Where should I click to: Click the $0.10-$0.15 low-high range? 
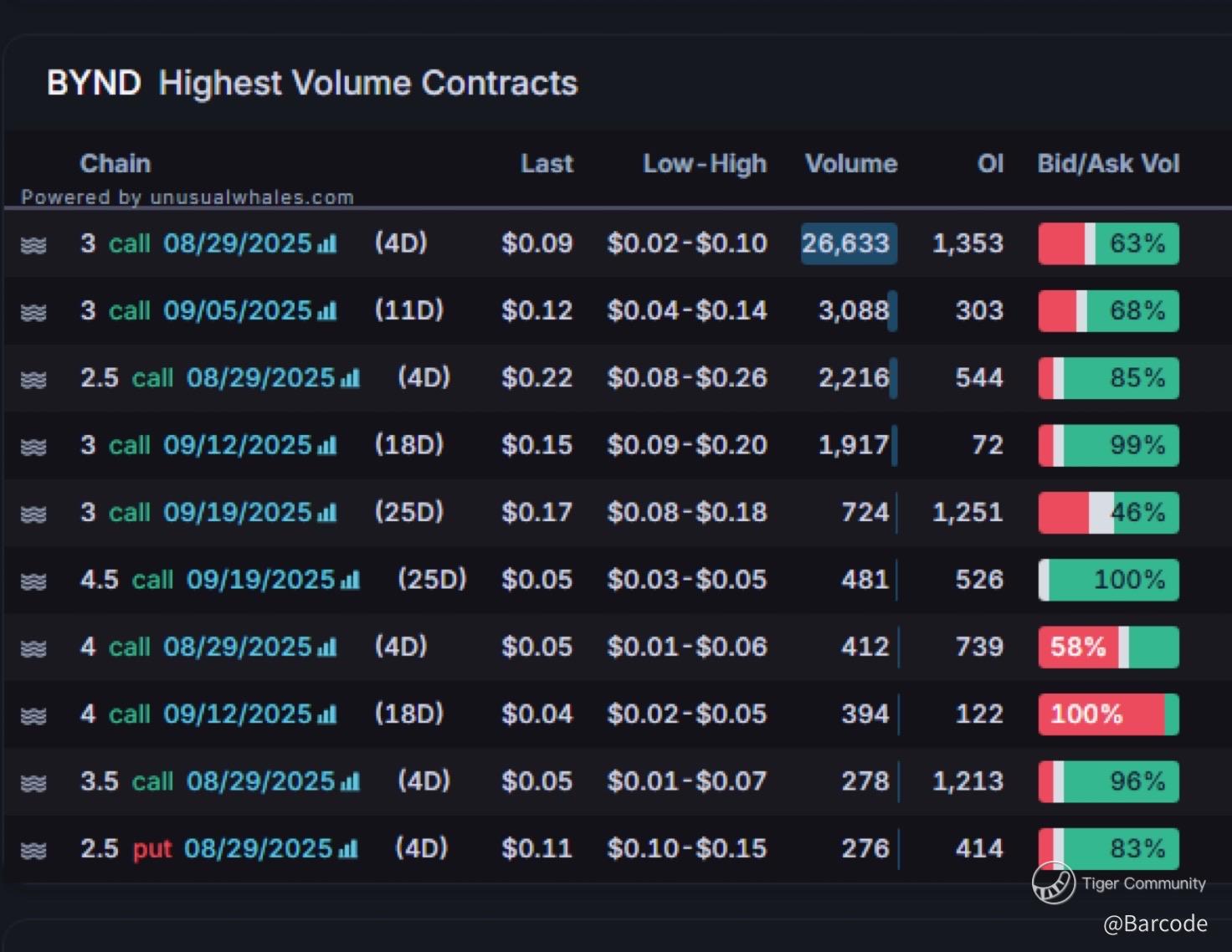687,849
